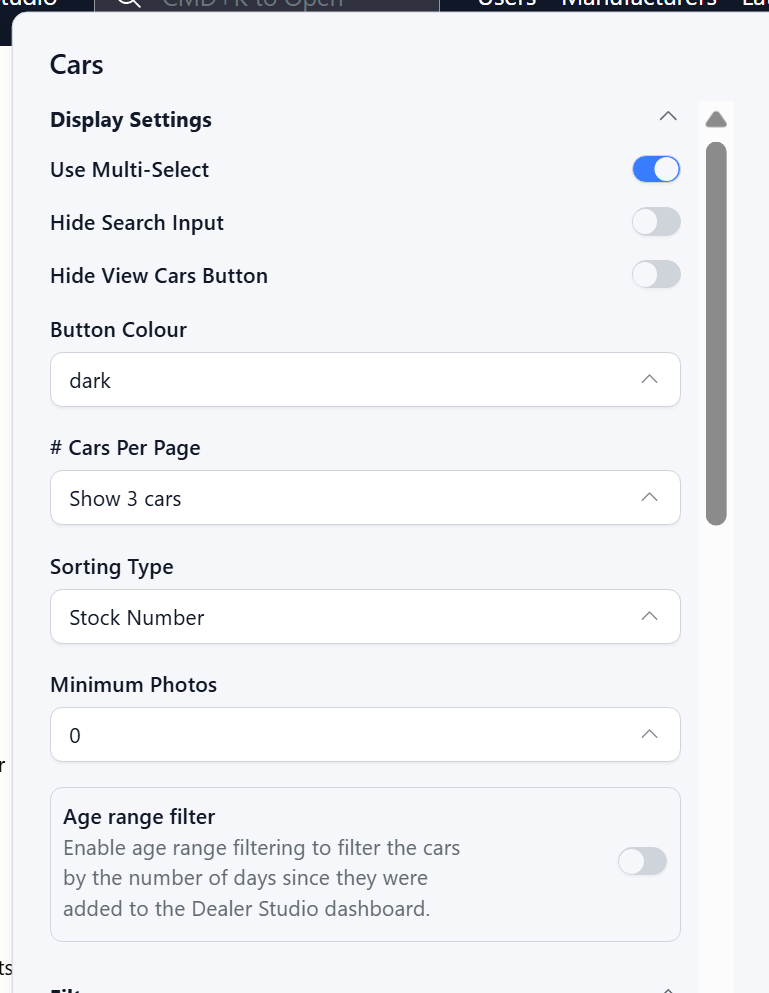Screen dimensions: 769x993
Task: Enable the Age range filter switch
Action: (642, 861)
